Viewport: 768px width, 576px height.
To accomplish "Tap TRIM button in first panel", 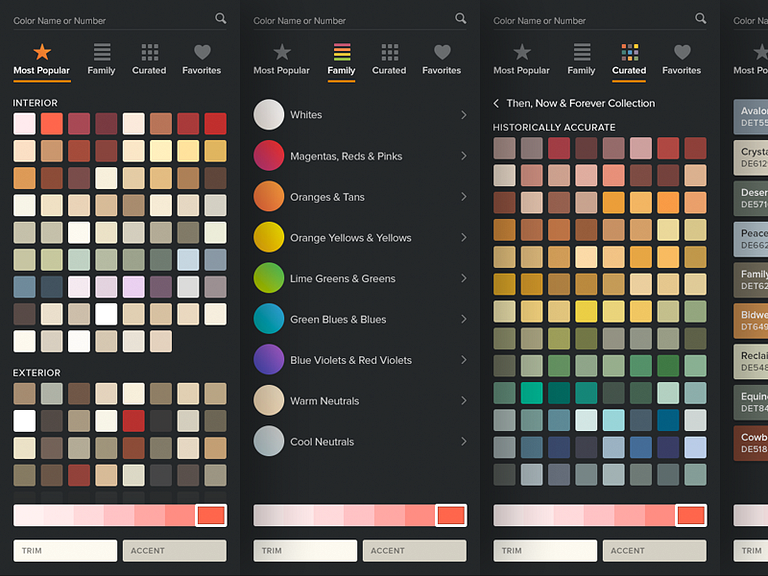I will click(x=65, y=551).
